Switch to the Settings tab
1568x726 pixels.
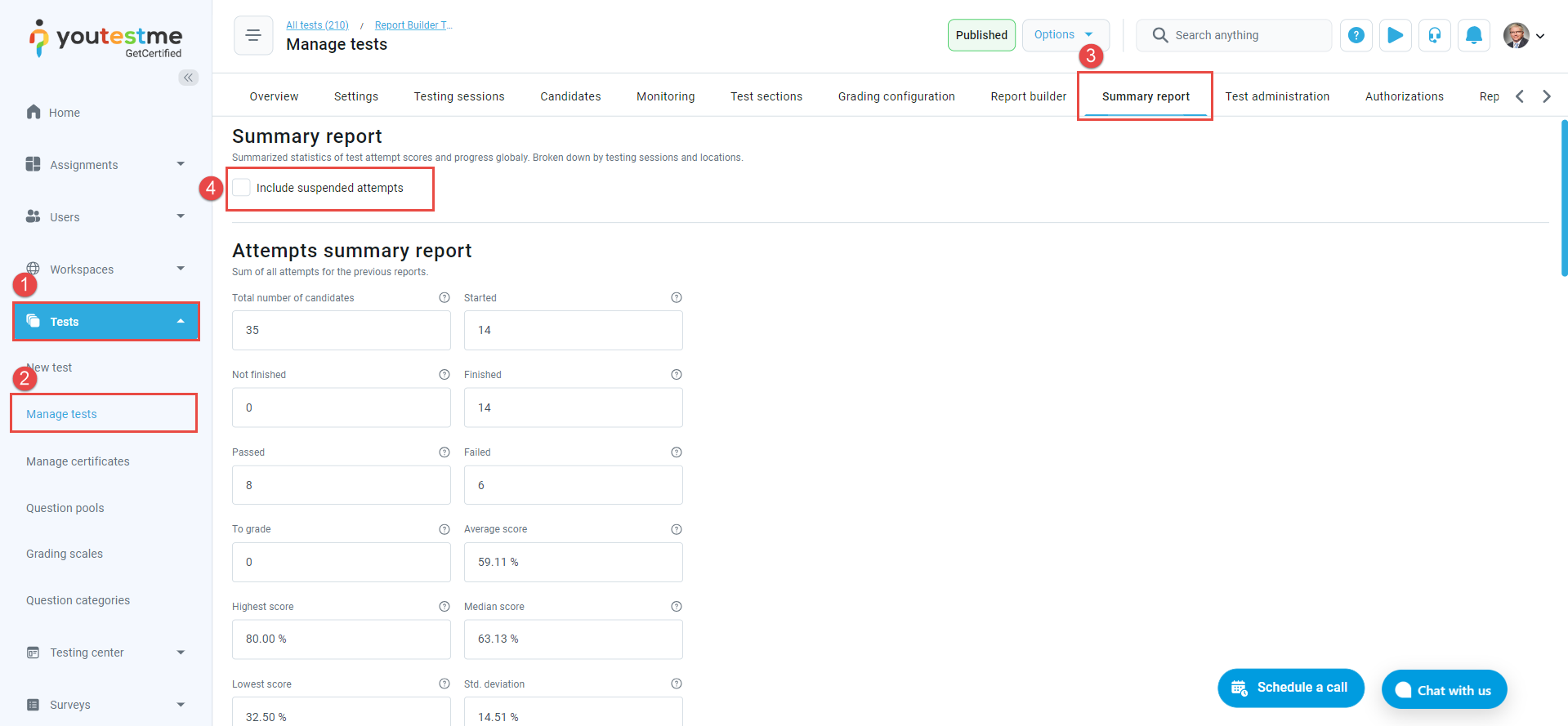pos(356,96)
